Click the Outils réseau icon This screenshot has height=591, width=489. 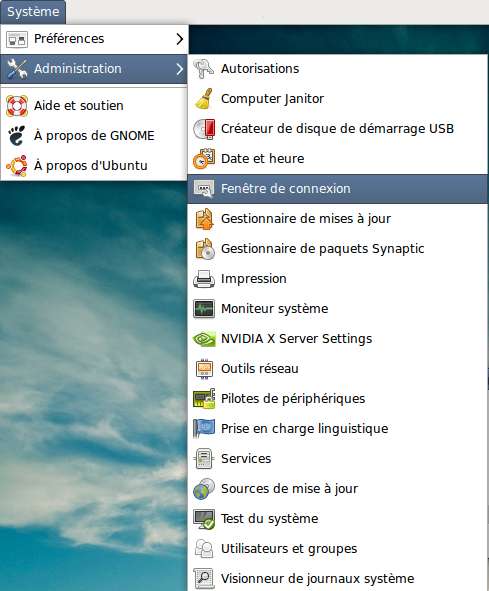(204, 369)
